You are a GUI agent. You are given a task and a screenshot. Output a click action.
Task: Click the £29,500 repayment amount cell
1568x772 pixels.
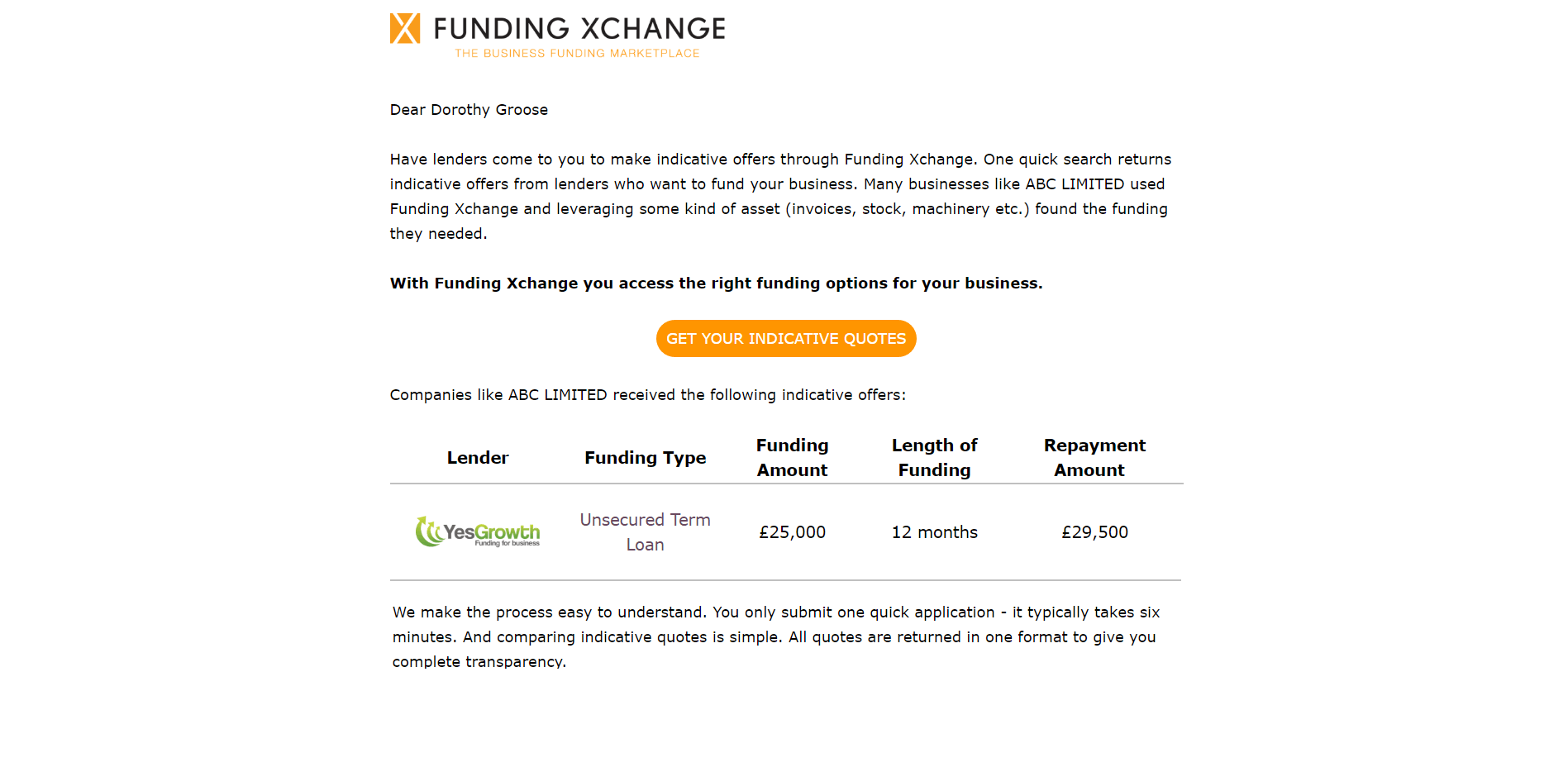[x=1095, y=532]
